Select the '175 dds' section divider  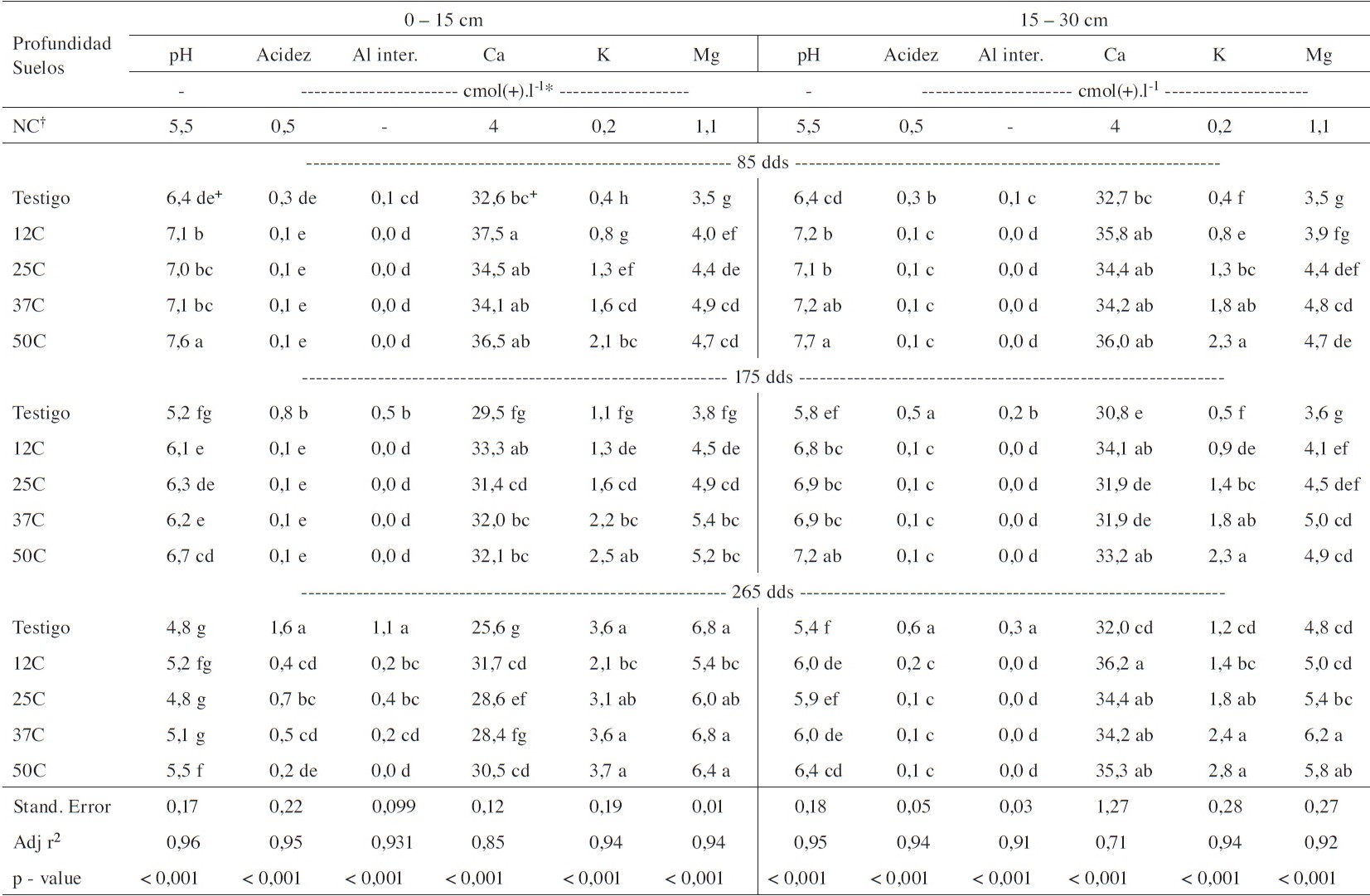[x=762, y=378]
